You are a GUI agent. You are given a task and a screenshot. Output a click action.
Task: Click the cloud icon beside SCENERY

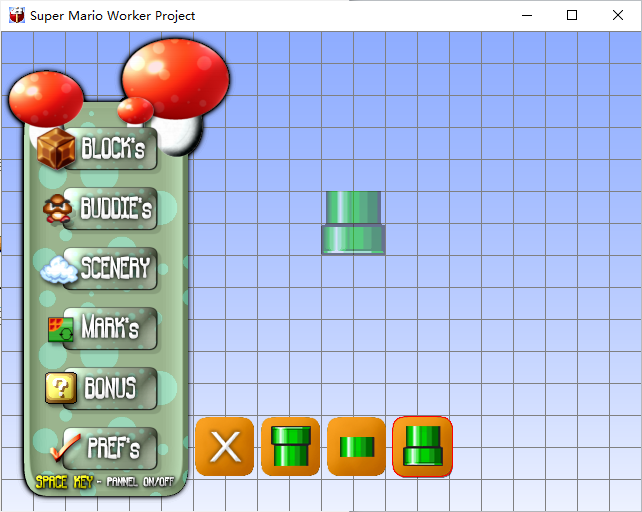pos(59,270)
